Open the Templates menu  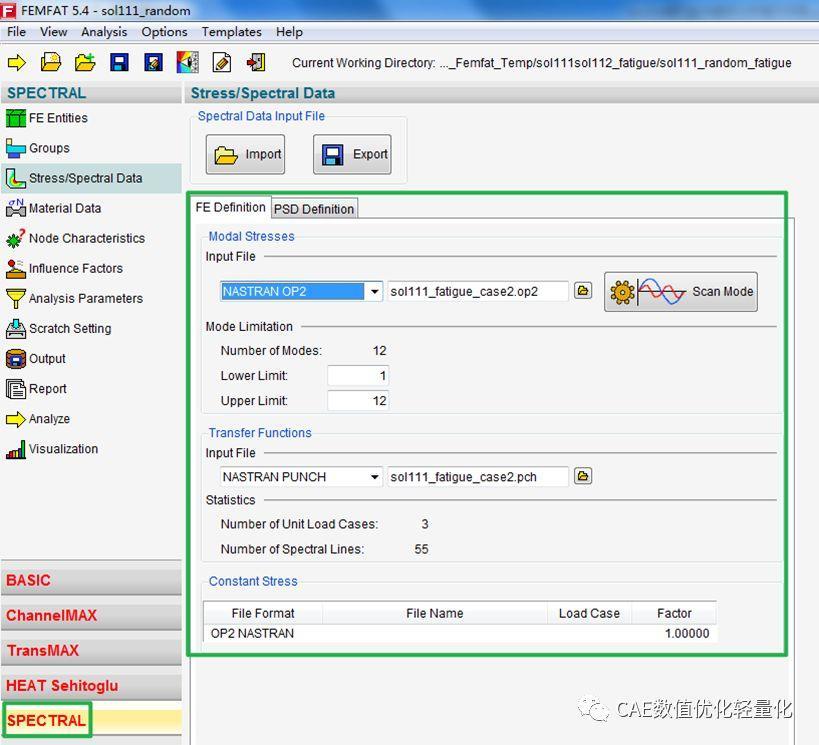[x=231, y=31]
